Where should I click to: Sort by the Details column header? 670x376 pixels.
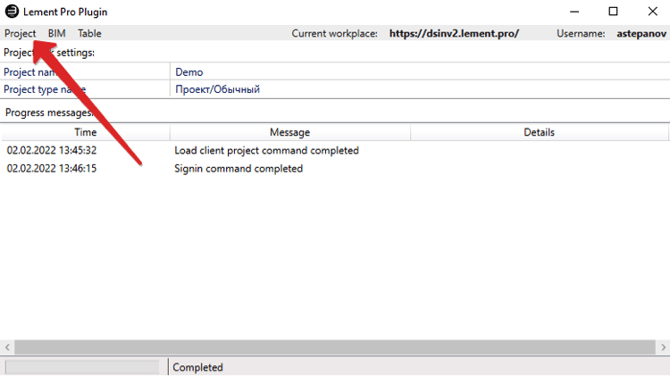539,132
